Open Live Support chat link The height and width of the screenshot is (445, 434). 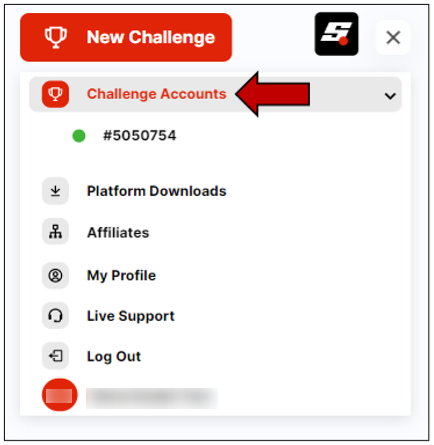coord(131,316)
